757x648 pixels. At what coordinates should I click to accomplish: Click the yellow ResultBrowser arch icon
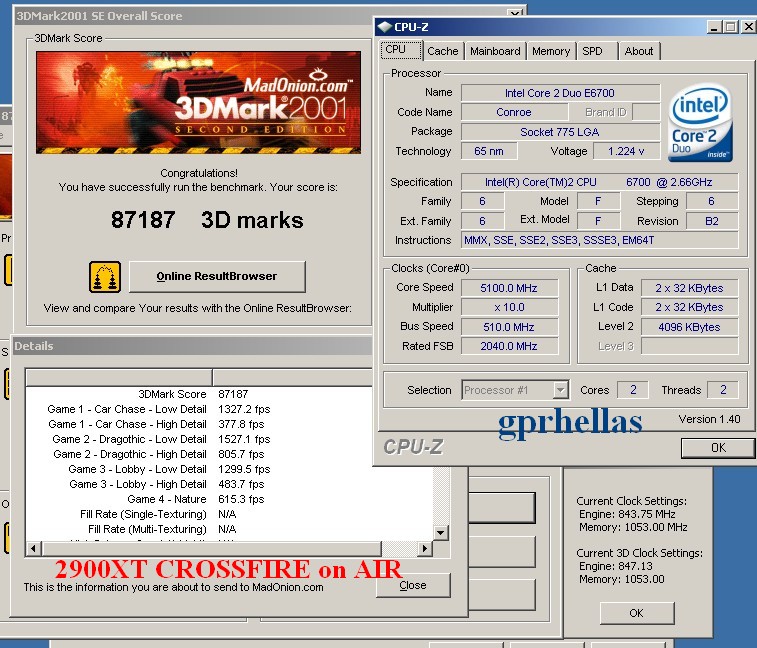click(x=105, y=277)
